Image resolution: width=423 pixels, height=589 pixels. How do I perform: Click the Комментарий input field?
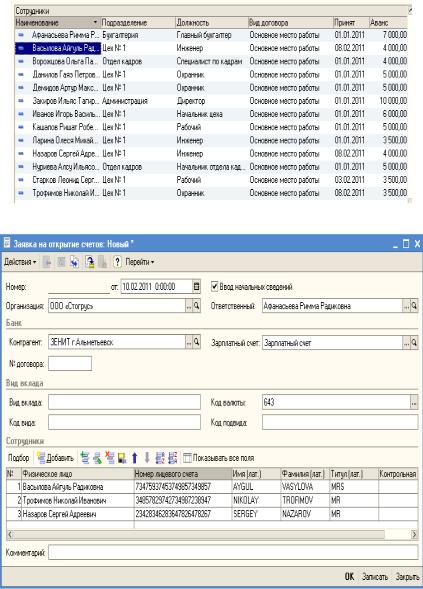pos(233,553)
